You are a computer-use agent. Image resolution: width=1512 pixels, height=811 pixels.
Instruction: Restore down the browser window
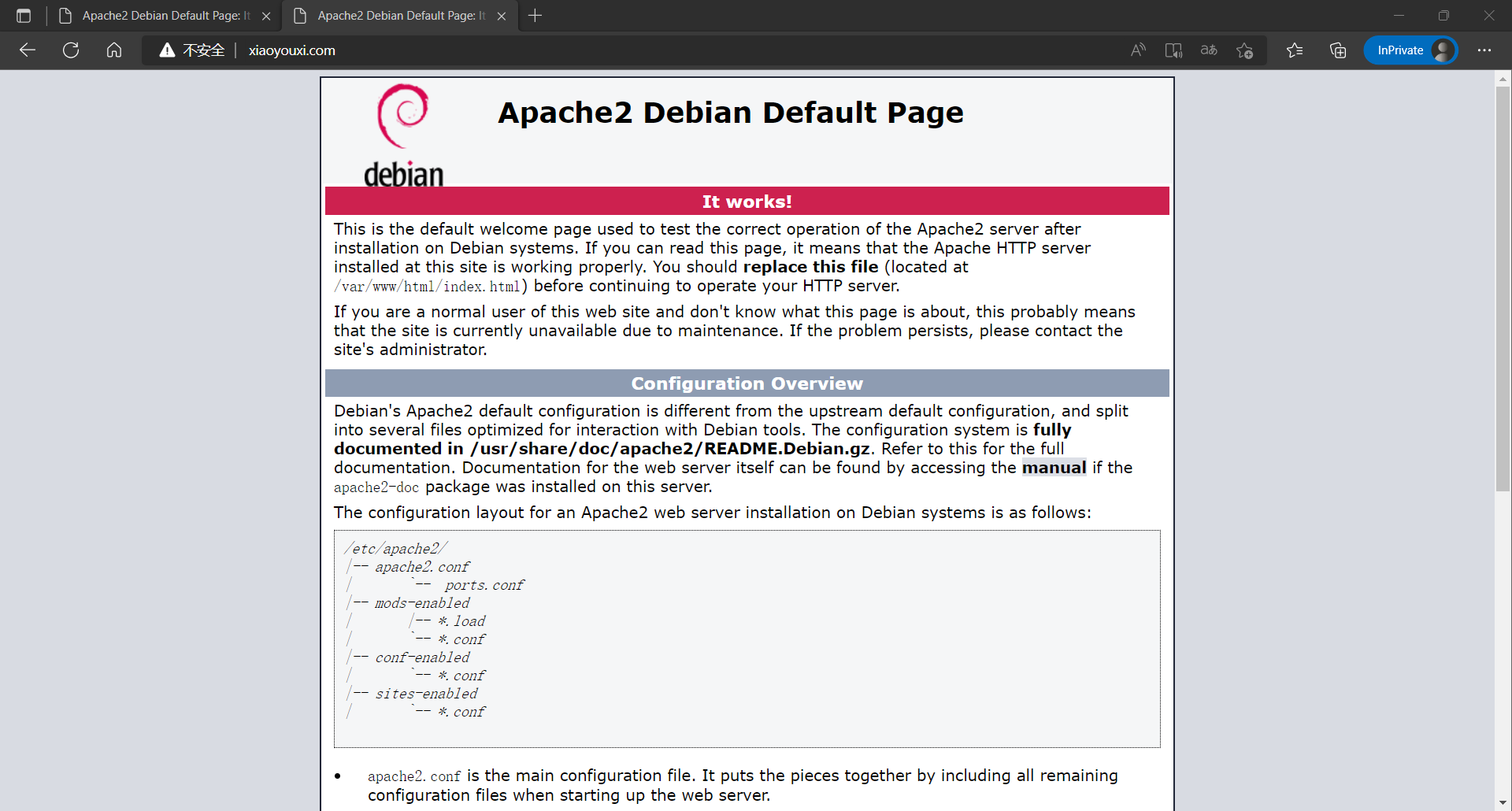1443,16
